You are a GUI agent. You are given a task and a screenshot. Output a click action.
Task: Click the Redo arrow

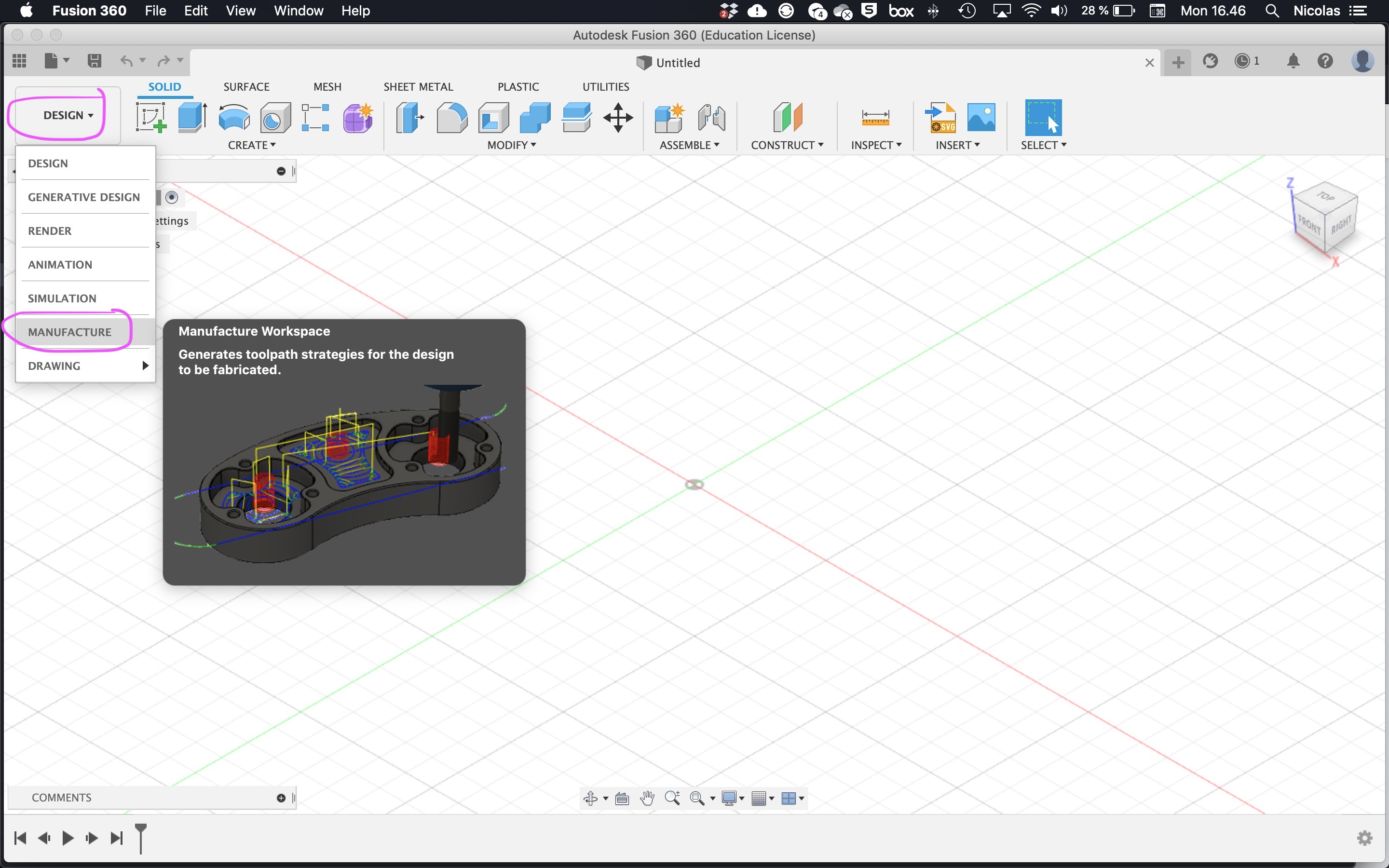click(x=163, y=61)
